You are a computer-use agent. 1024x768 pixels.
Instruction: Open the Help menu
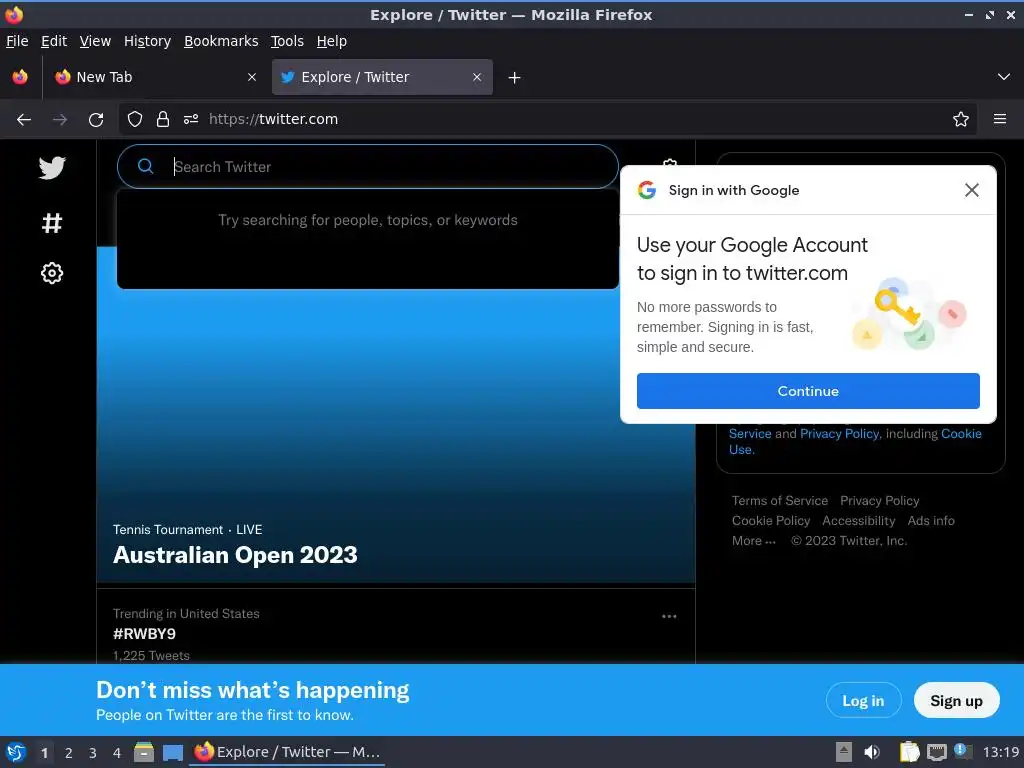tap(331, 41)
